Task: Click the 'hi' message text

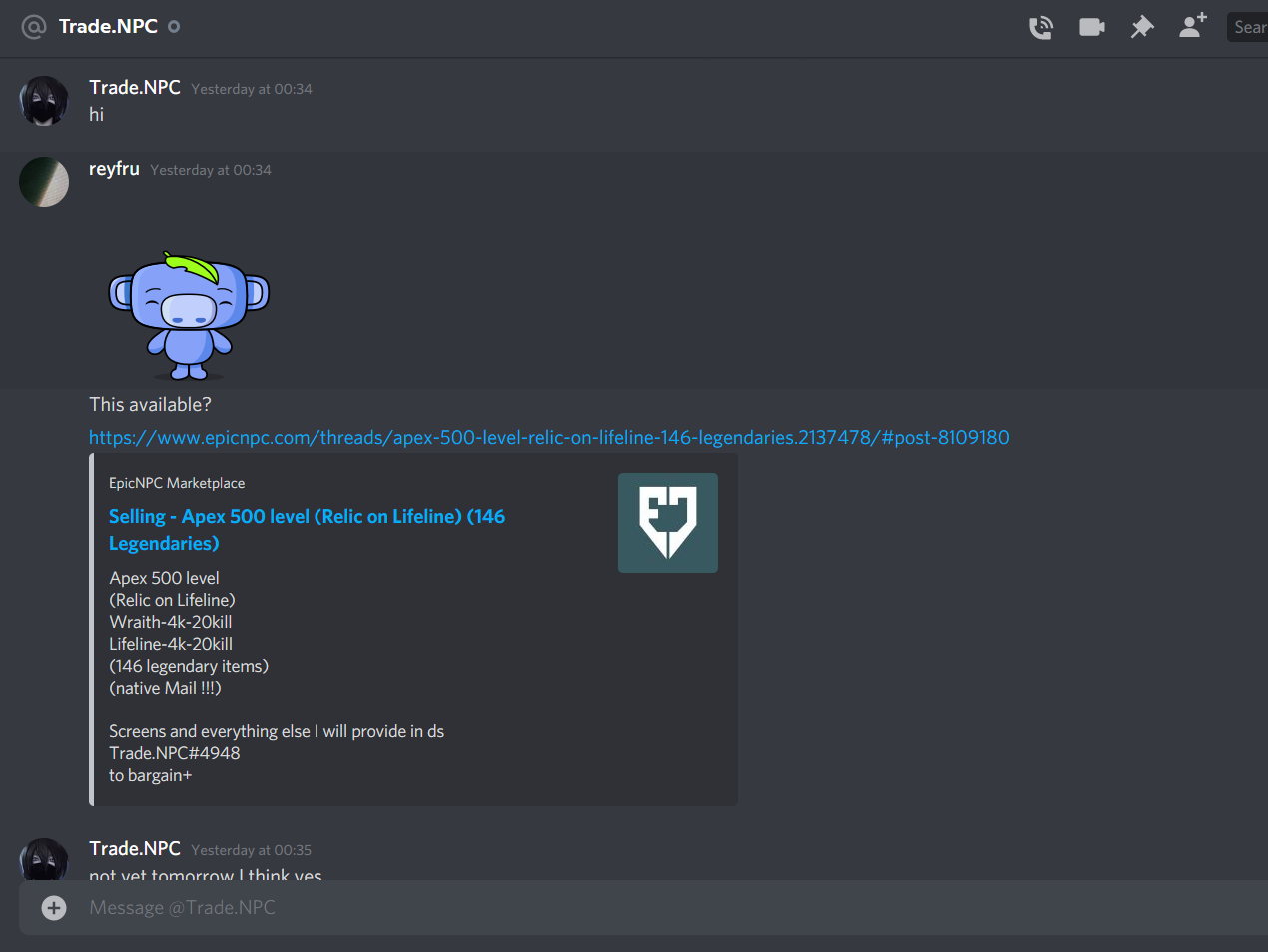Action: [x=96, y=115]
